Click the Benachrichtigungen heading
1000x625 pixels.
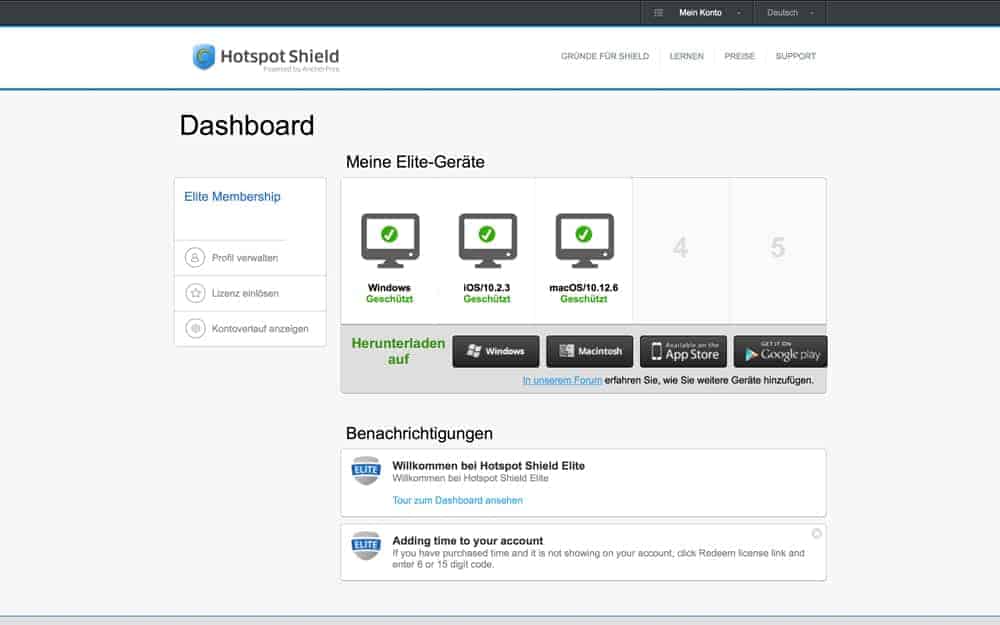point(419,434)
